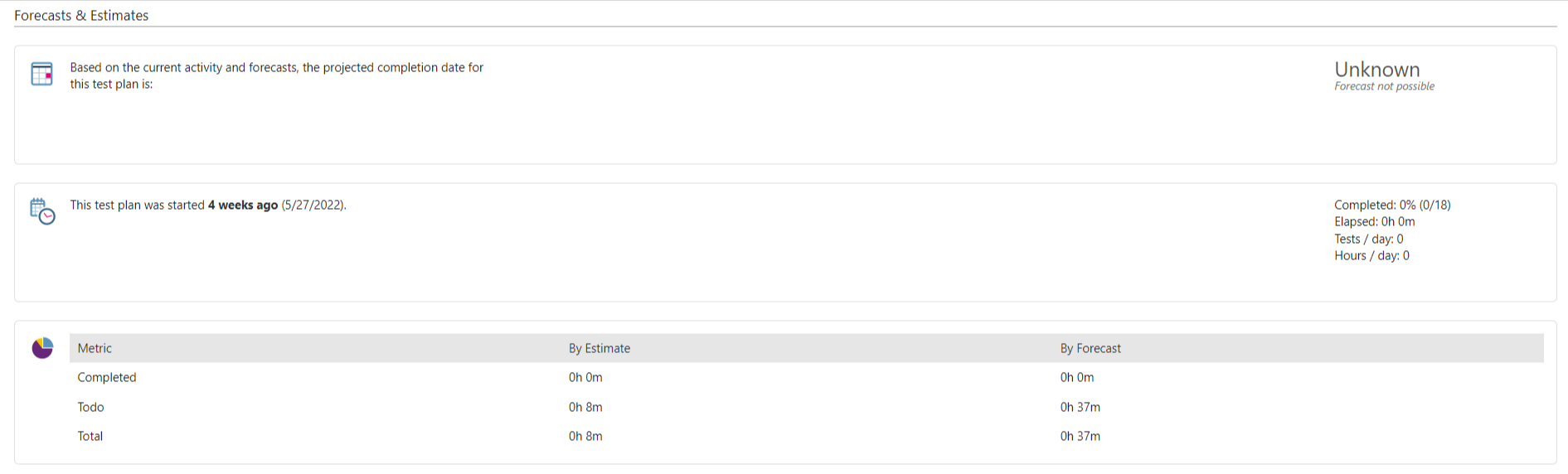This screenshot has width=1568, height=474.
Task: Click the Tests / day: 0 statistic
Action: (x=1368, y=239)
